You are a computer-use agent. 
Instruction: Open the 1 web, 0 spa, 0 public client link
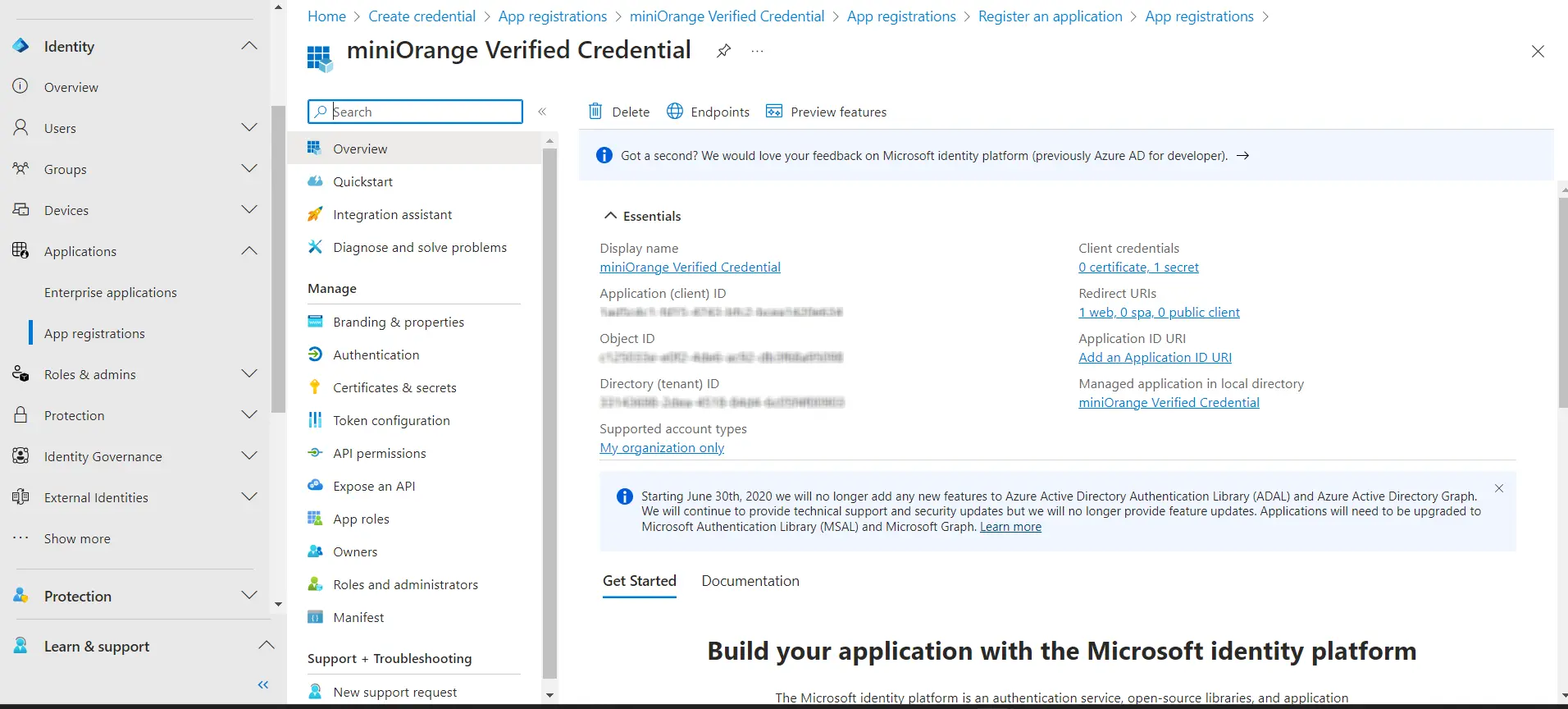tap(1159, 313)
